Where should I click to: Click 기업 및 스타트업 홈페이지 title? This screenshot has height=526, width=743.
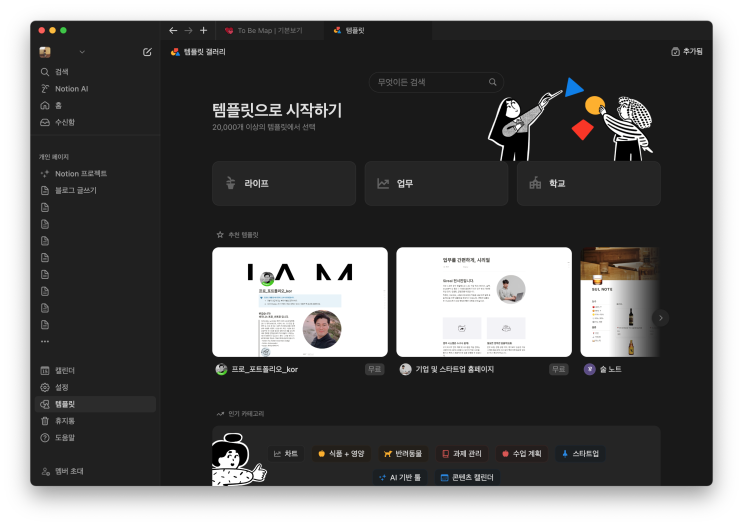[454, 369]
